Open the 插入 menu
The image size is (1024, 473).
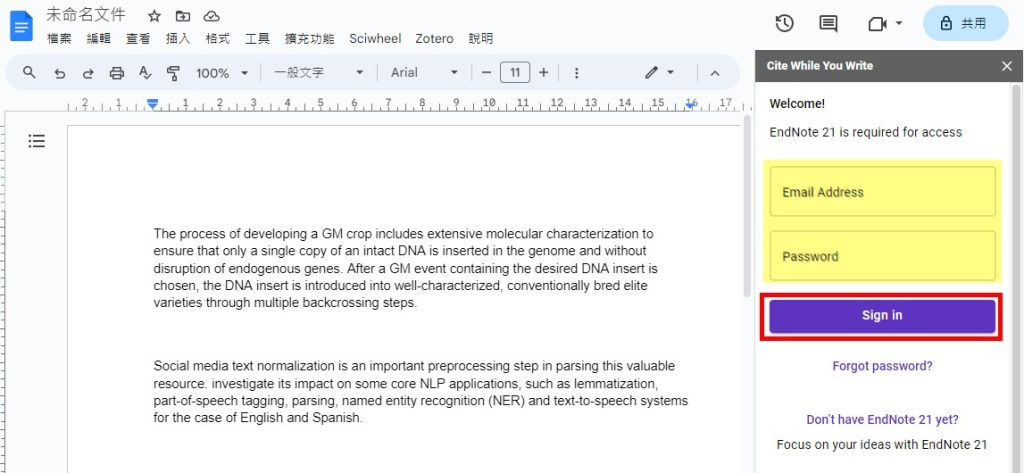click(x=178, y=39)
